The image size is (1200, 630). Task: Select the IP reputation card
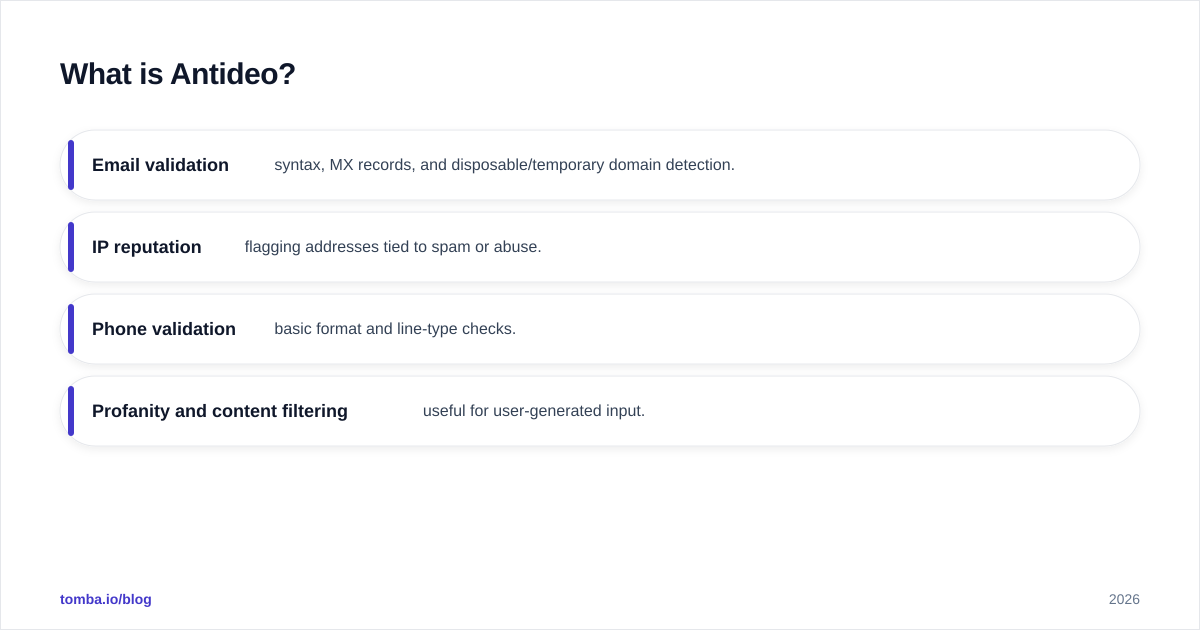click(x=600, y=247)
